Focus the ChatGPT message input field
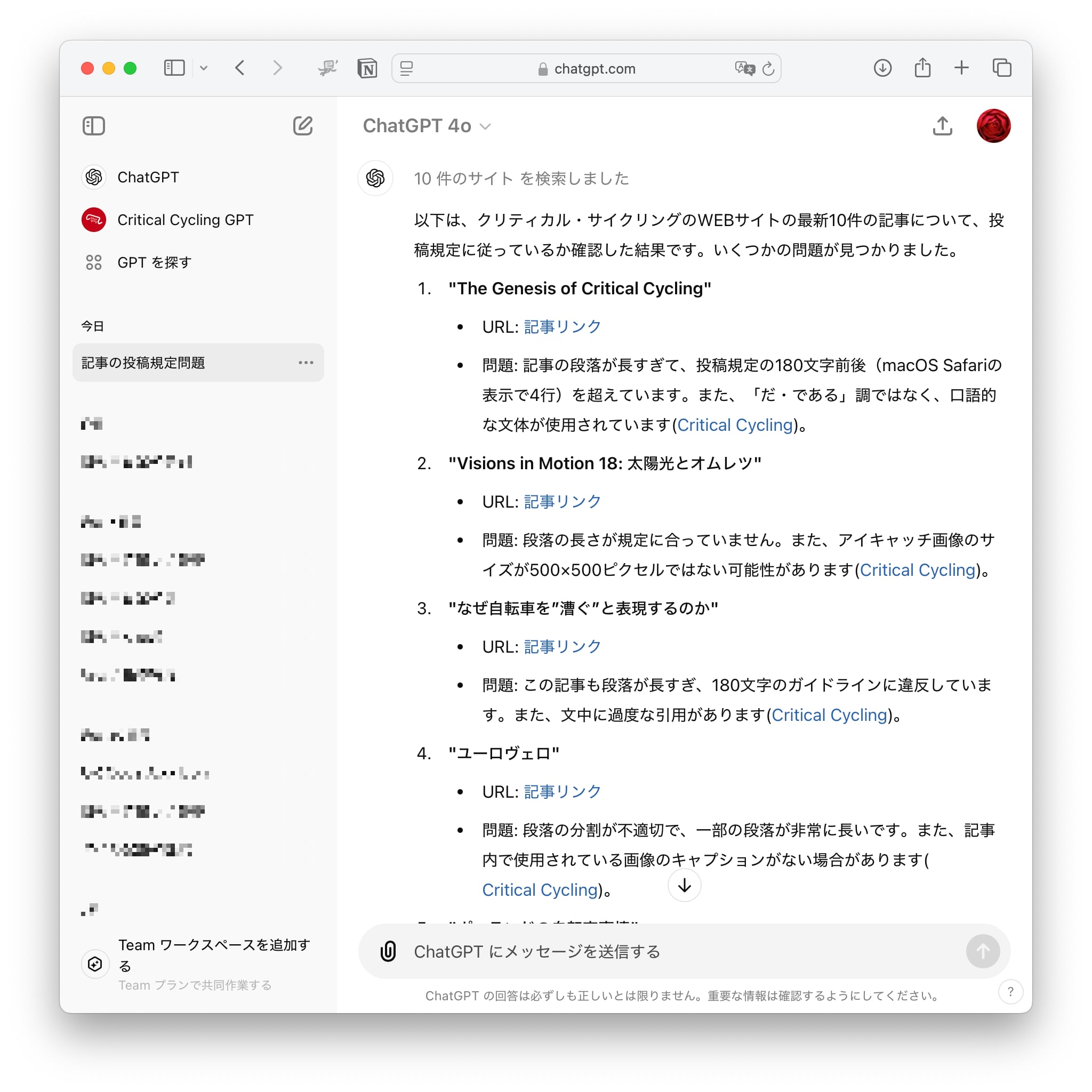Viewport: 1092px width, 1092px height. 678,951
